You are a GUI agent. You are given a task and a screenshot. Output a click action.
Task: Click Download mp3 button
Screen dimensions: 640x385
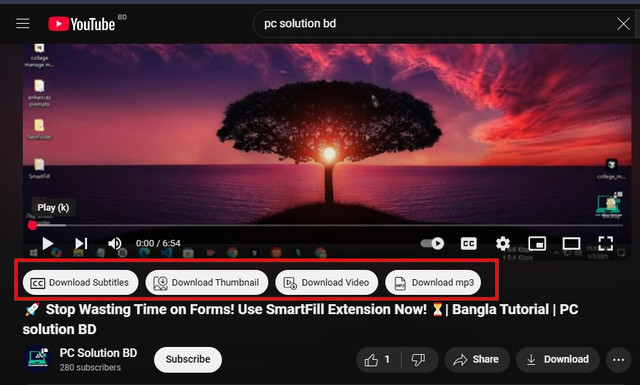point(433,283)
